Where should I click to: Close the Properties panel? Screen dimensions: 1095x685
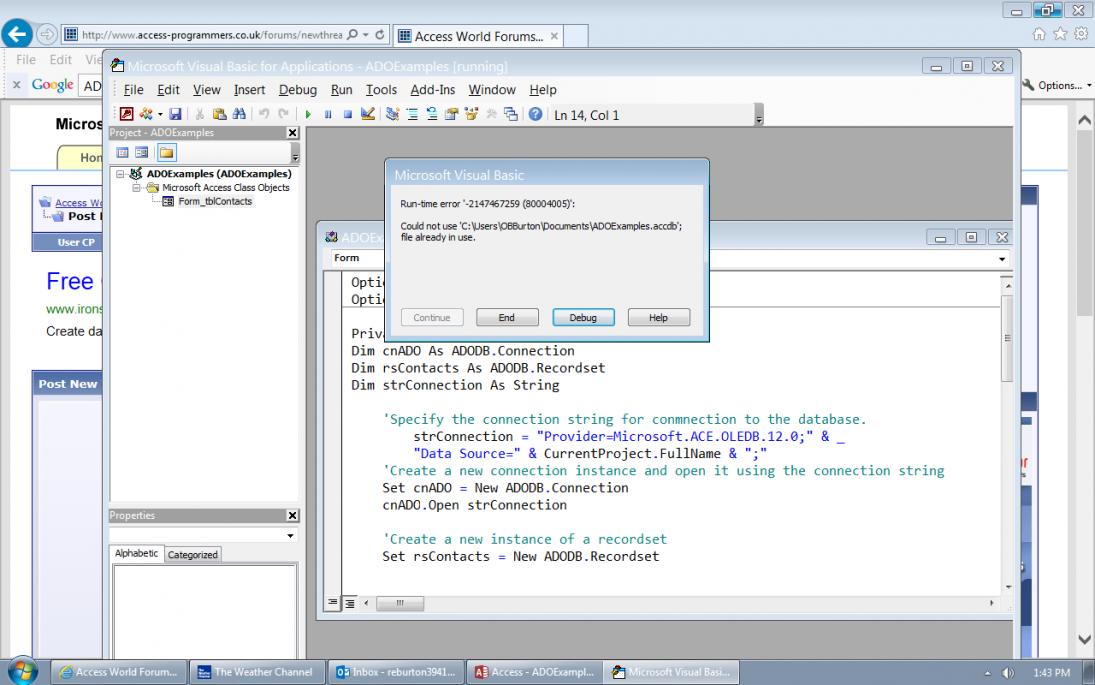[293, 515]
